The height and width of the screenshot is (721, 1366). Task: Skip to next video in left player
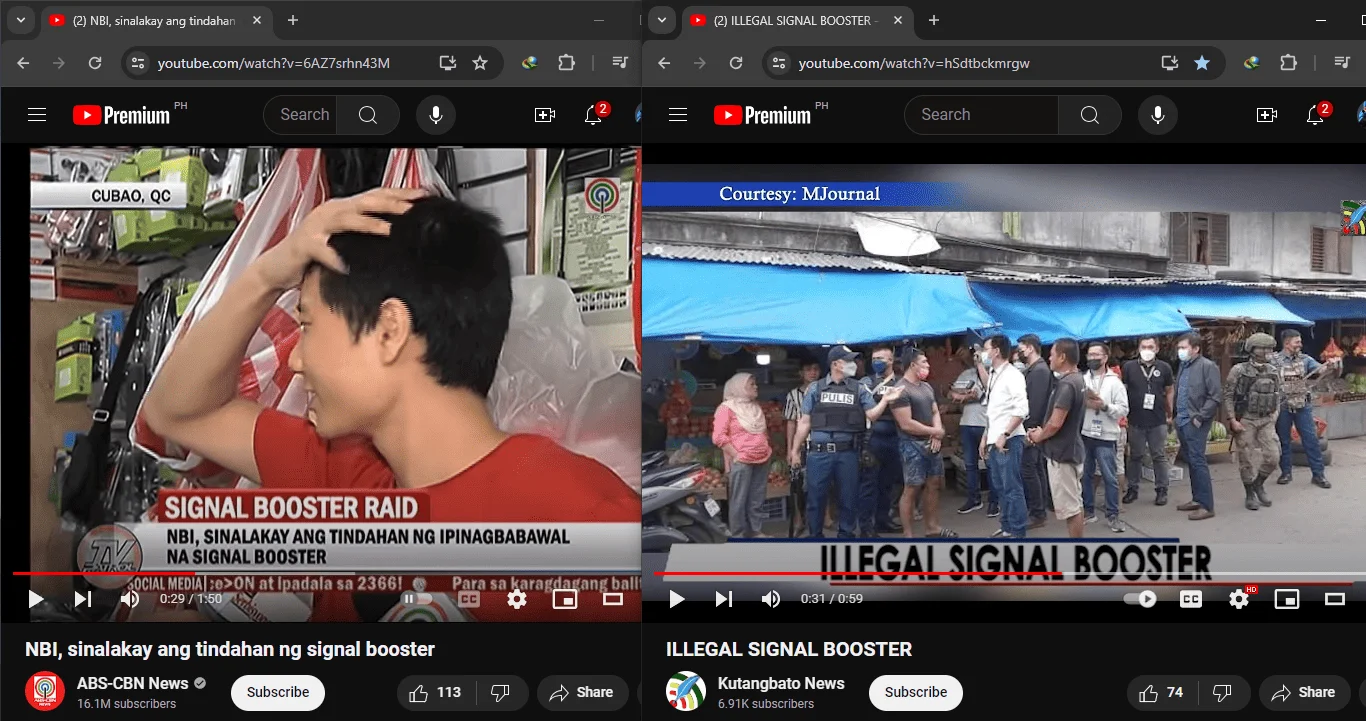point(83,599)
